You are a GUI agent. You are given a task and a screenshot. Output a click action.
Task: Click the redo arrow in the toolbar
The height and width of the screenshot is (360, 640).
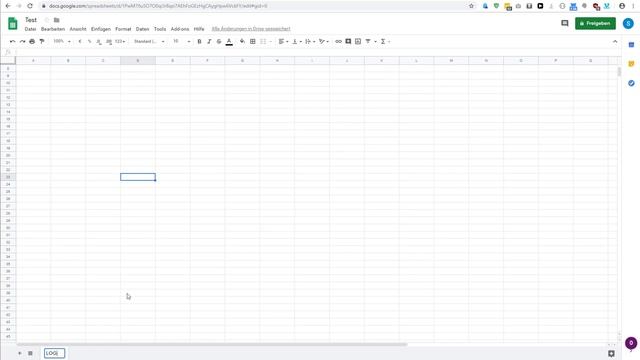(22, 41)
